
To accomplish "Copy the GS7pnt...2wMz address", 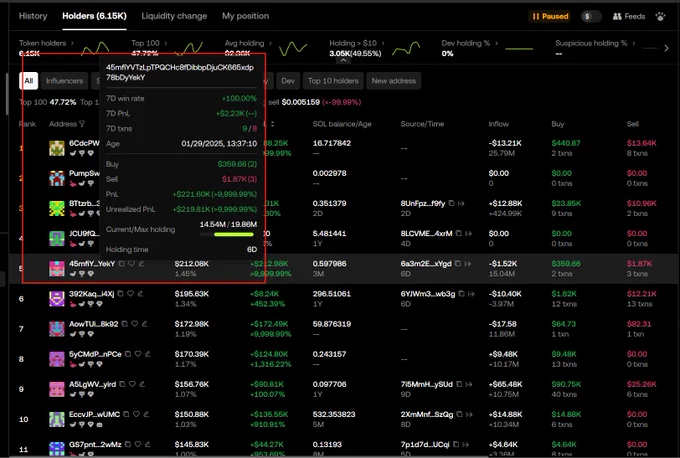I will [128, 445].
